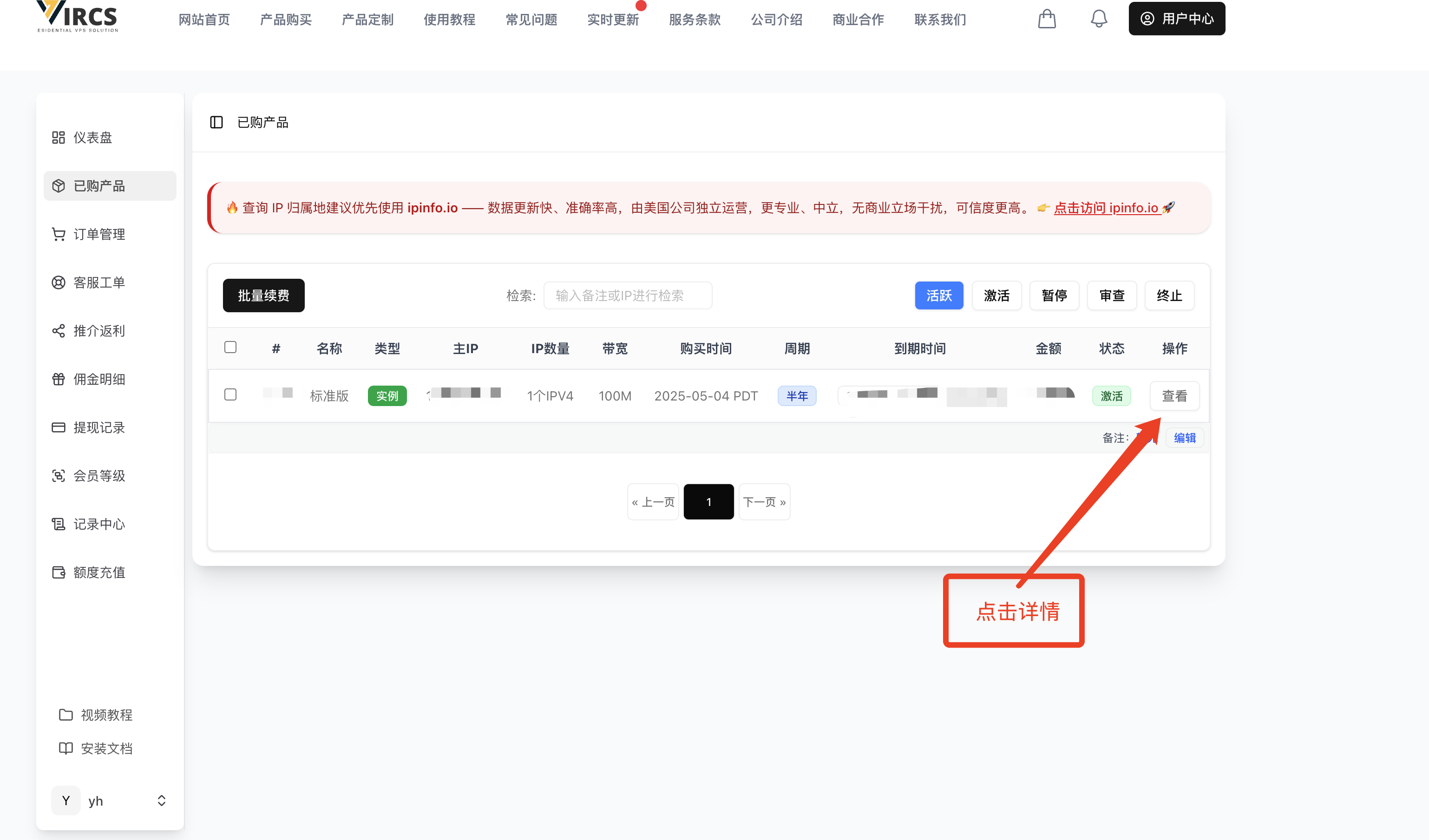
Task: Open 额度充值 wallet recharge page
Action: (x=98, y=572)
